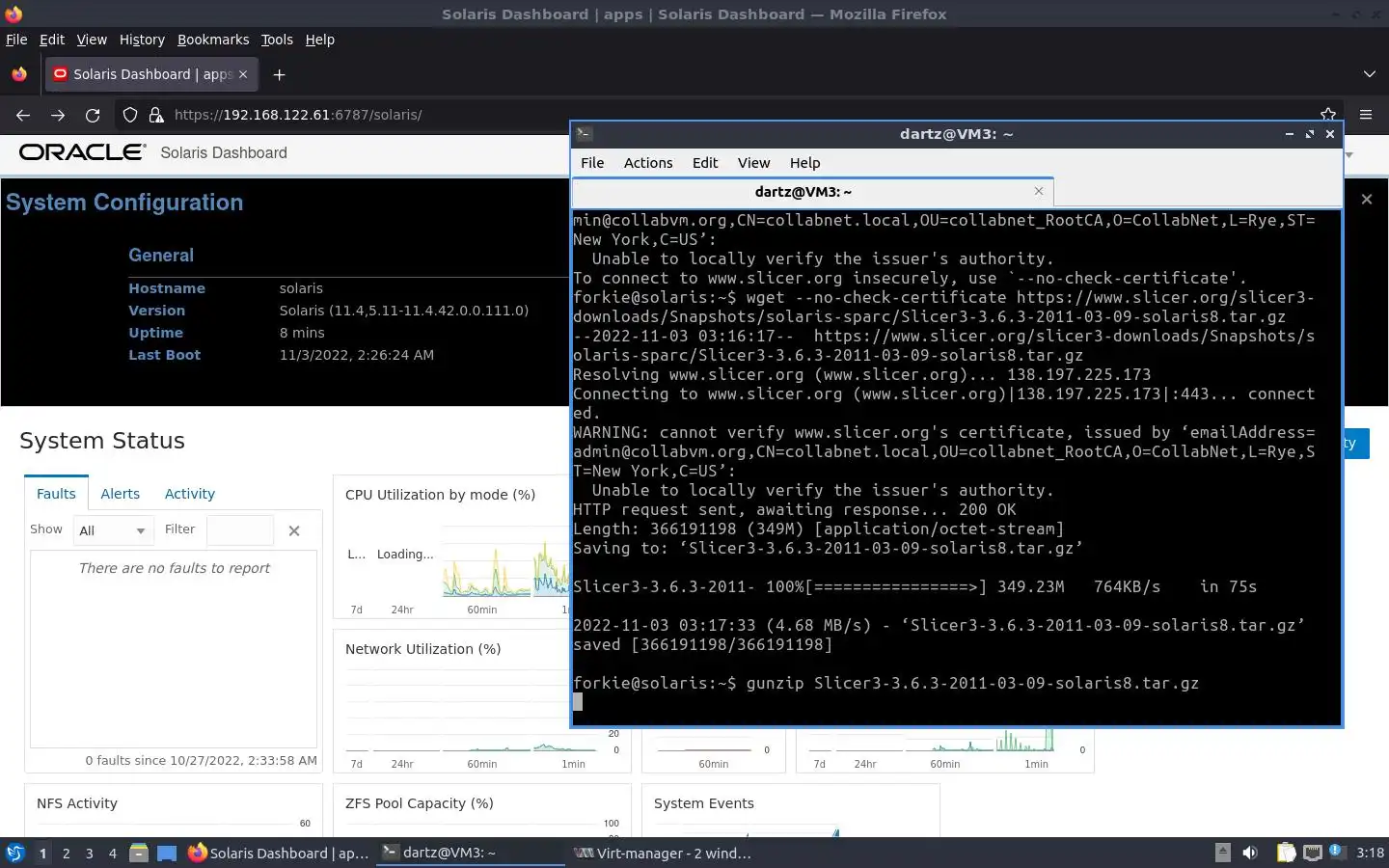Image resolution: width=1389 pixels, height=868 pixels.
Task: List all tabs chevron in Firefox
Action: click(1370, 74)
